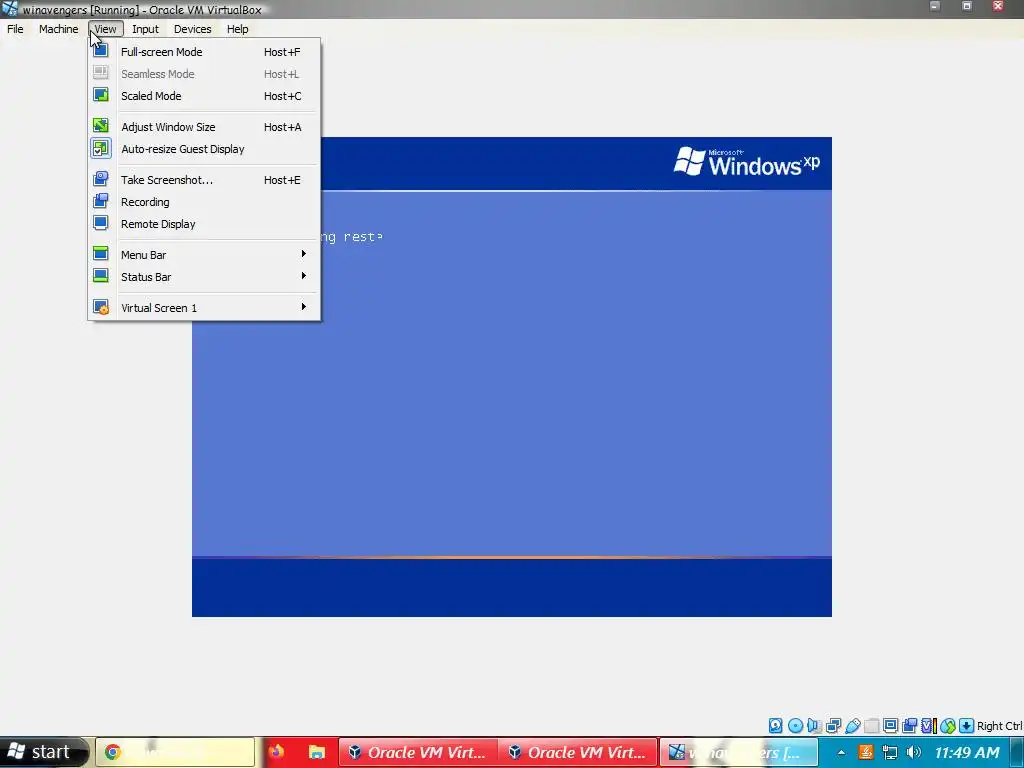Click the shared folders status icon
This screenshot has width=1024, height=768.
click(871, 726)
